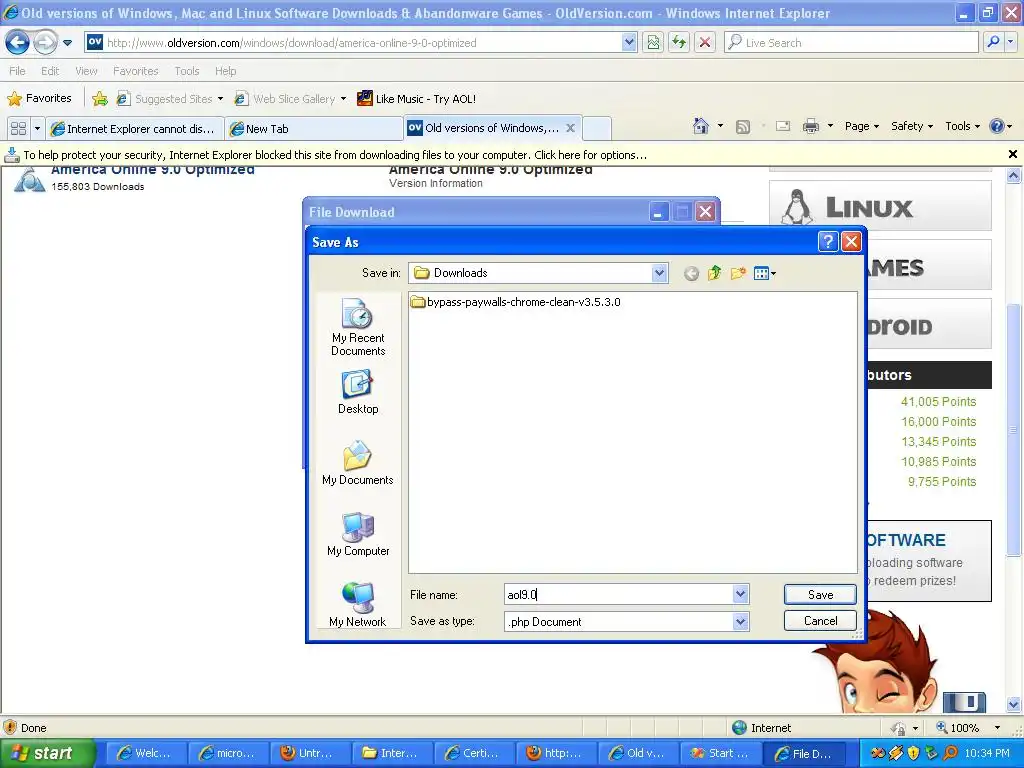Click the Up One Level folder icon

coord(714,273)
